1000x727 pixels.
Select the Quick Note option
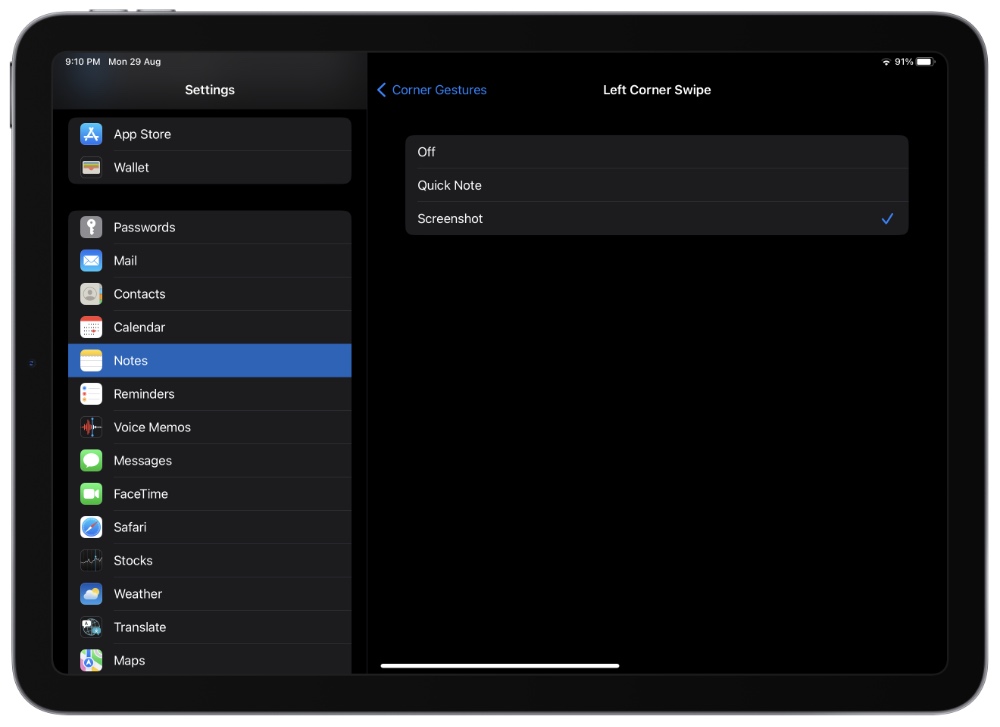(x=657, y=186)
